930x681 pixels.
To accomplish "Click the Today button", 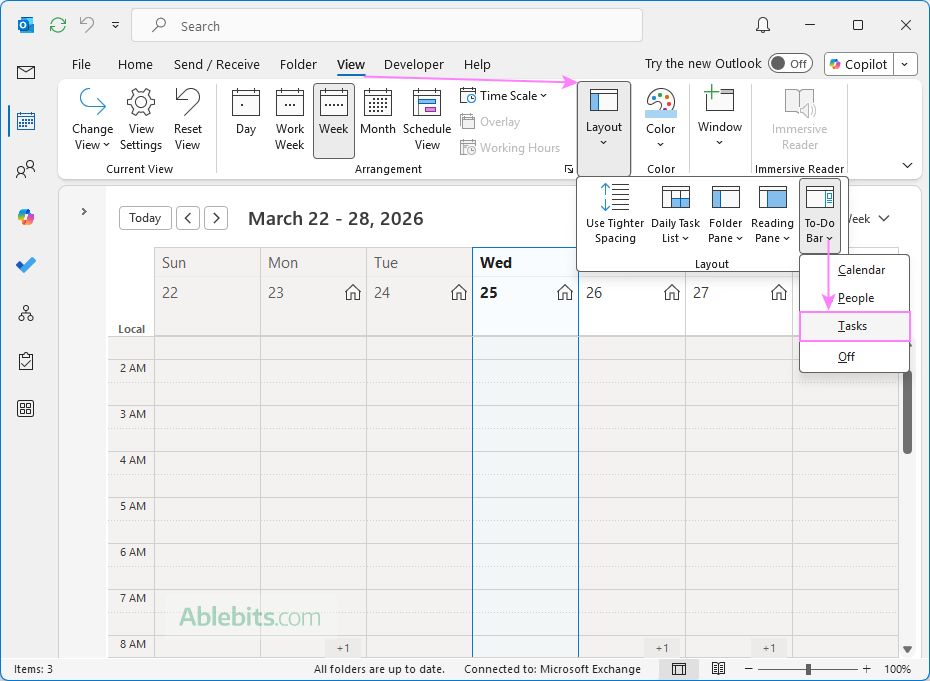I will (145, 217).
